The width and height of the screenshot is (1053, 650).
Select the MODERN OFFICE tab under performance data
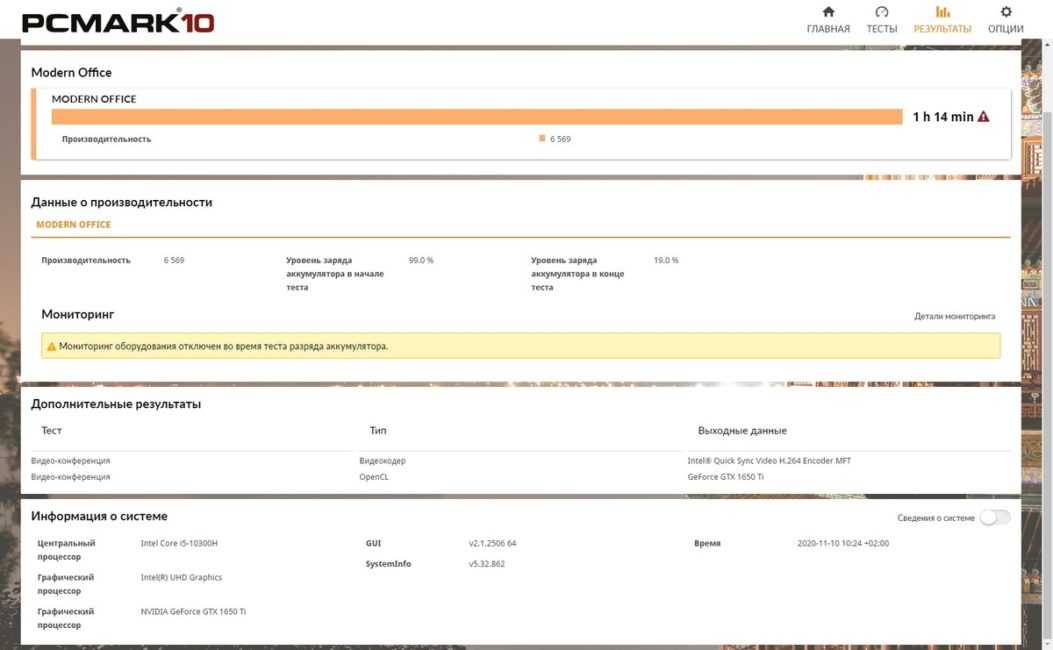(73, 225)
